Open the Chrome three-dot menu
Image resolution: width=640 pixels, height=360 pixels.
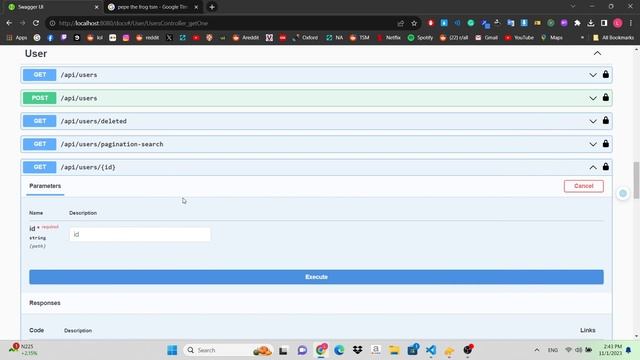coord(631,23)
